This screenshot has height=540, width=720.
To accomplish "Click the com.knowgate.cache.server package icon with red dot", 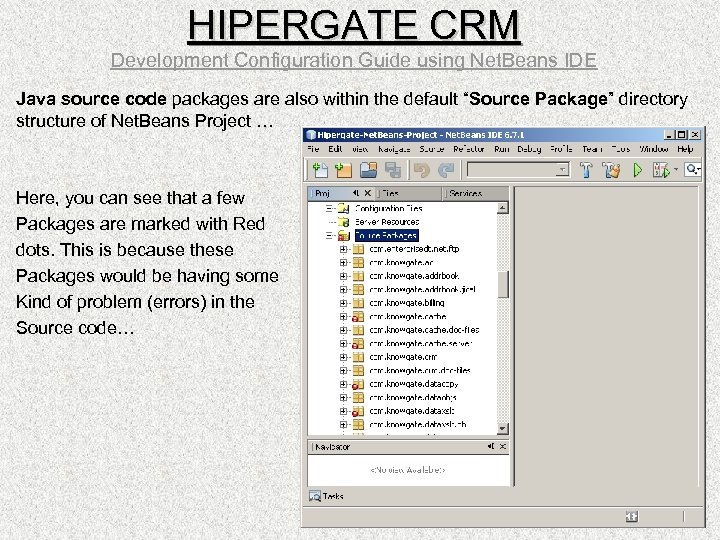I will (x=358, y=343).
